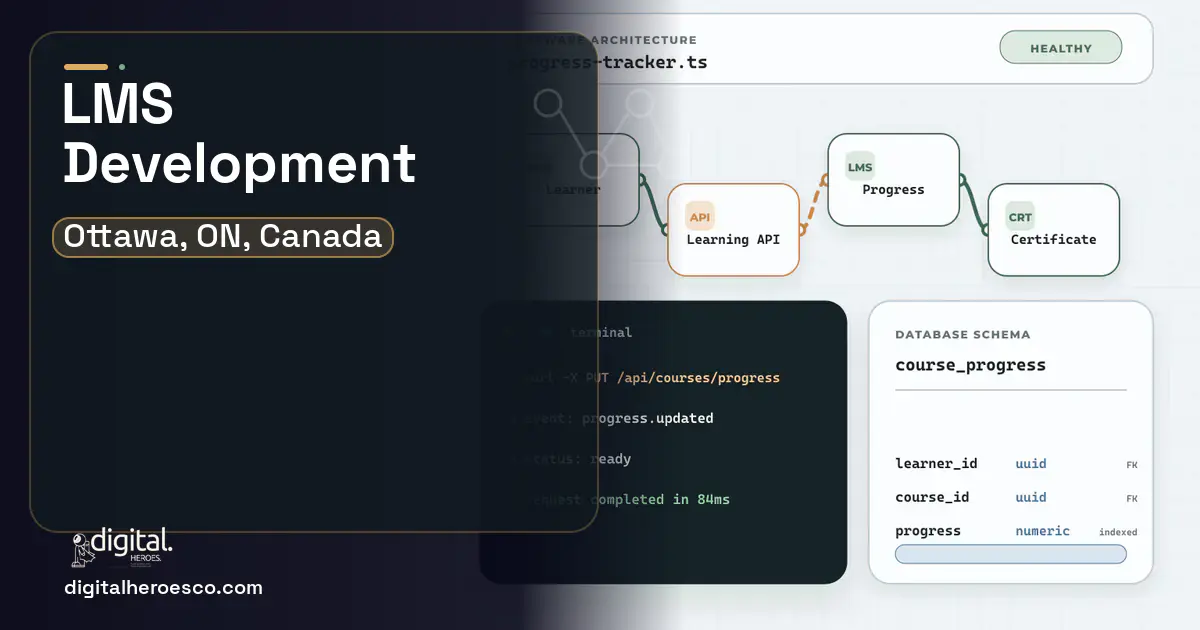Click the LMS Development heading
1200x630 pixels.
pos(239,133)
